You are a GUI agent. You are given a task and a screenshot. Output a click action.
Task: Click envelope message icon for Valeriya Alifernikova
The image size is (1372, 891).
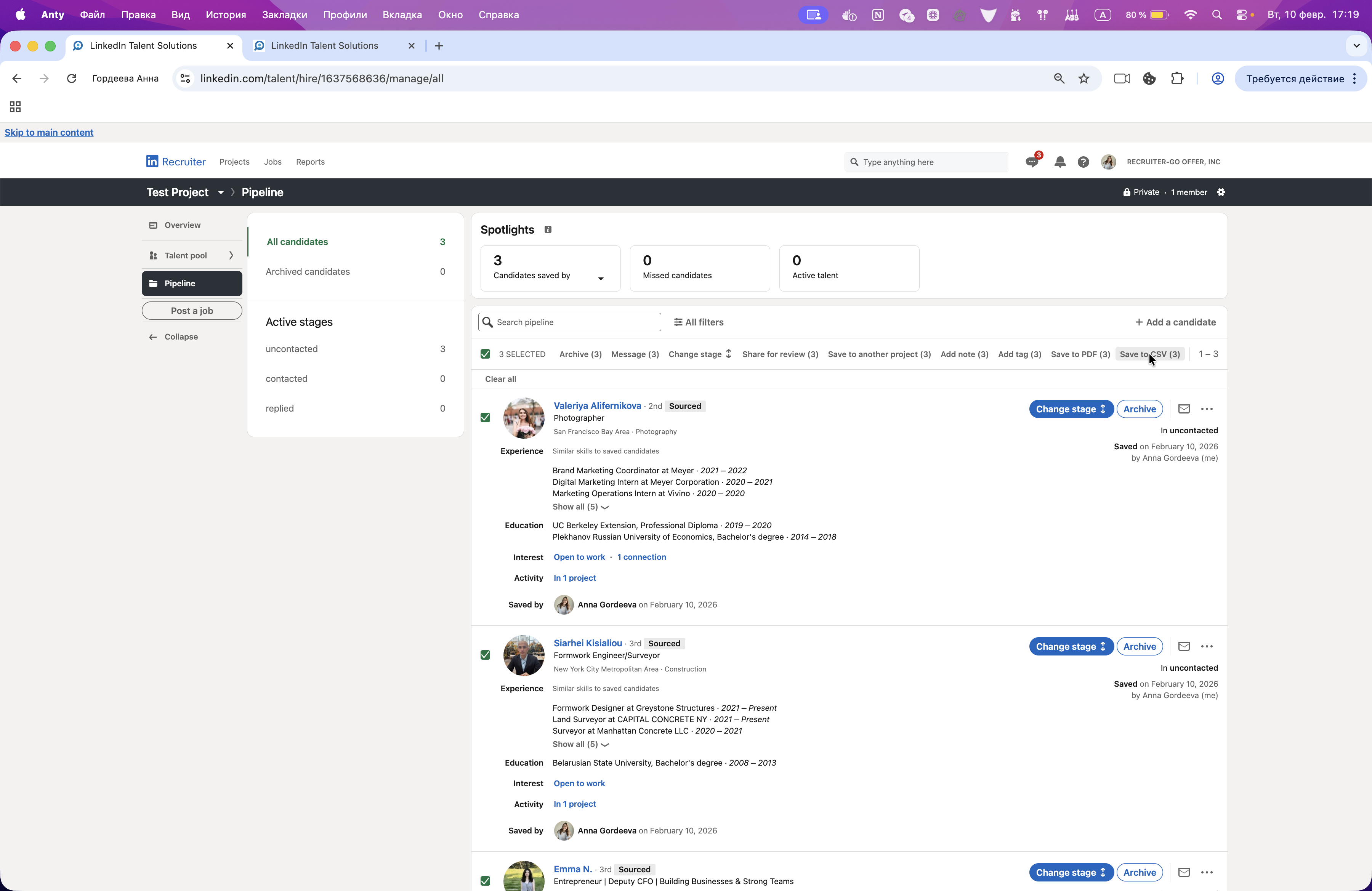coord(1183,409)
